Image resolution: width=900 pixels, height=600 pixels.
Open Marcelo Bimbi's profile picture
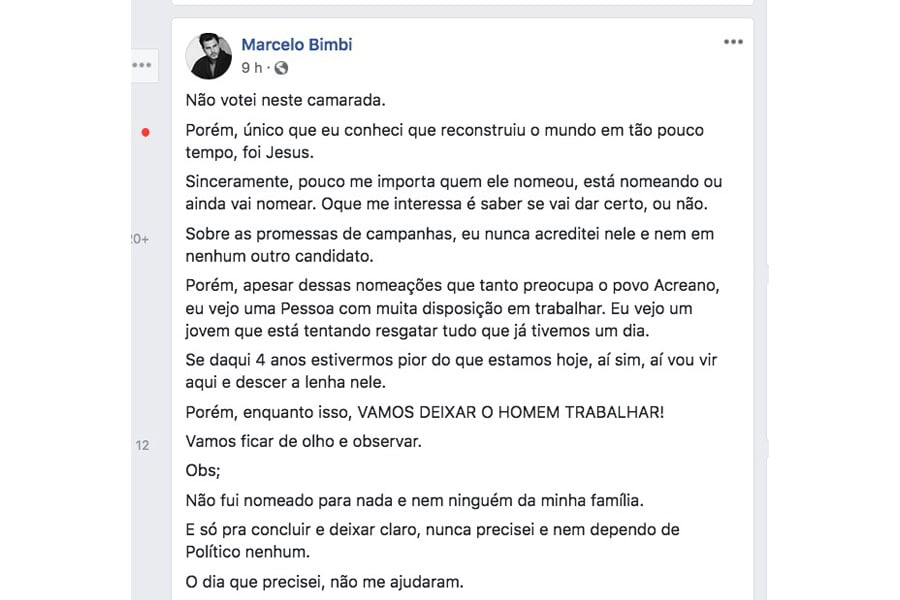210,55
